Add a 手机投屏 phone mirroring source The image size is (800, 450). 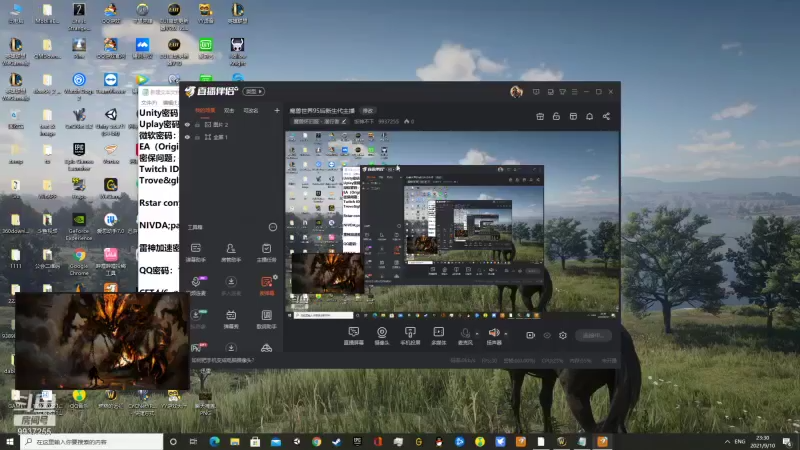410,336
